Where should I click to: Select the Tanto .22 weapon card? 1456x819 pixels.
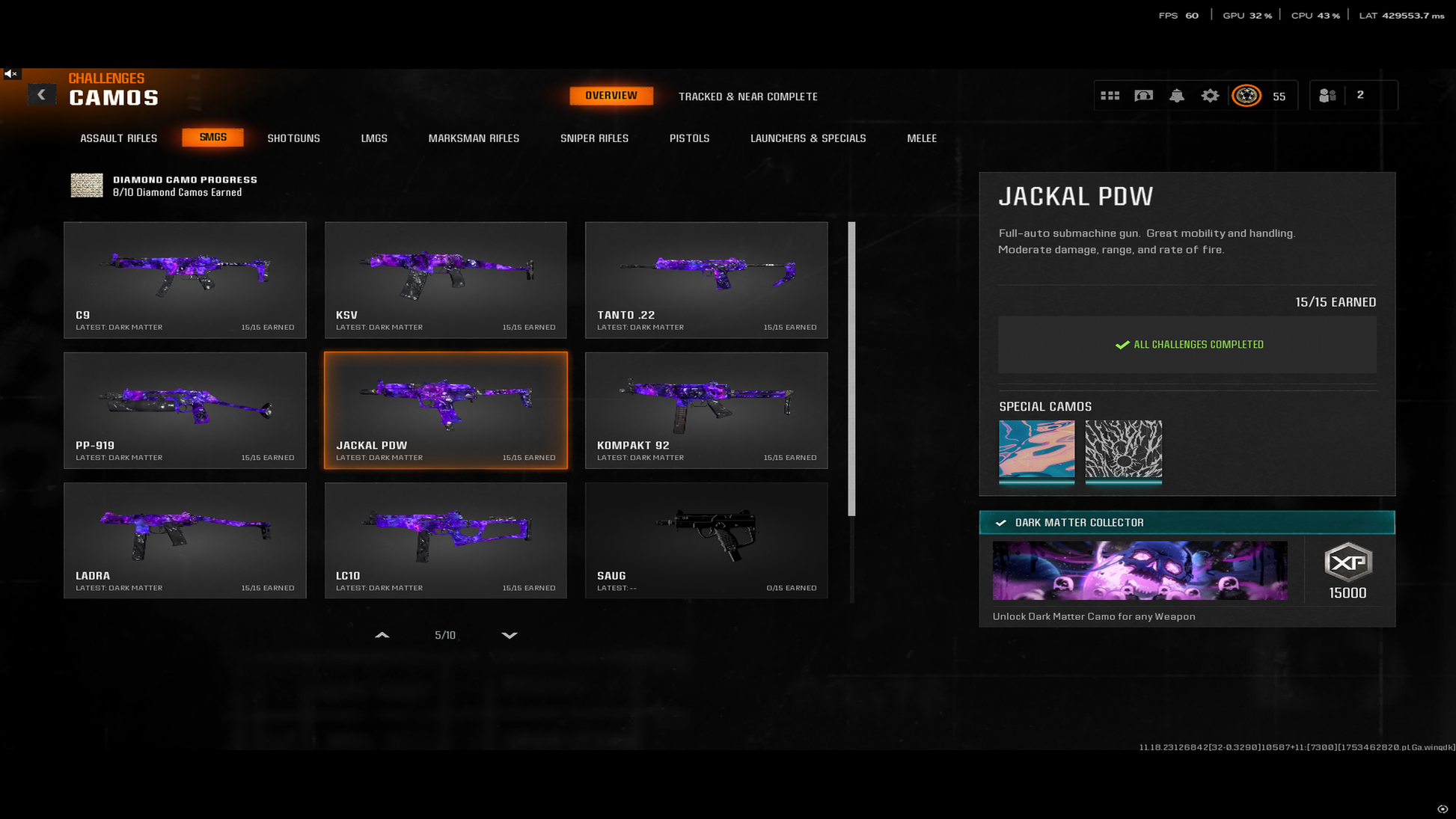click(x=706, y=280)
